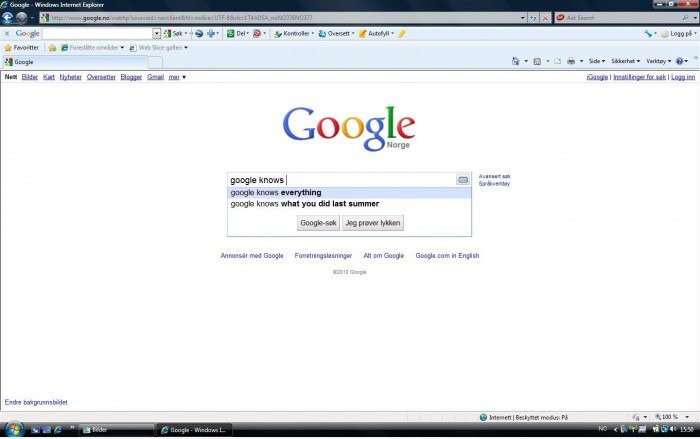Click the Logg inn link

click(683, 77)
